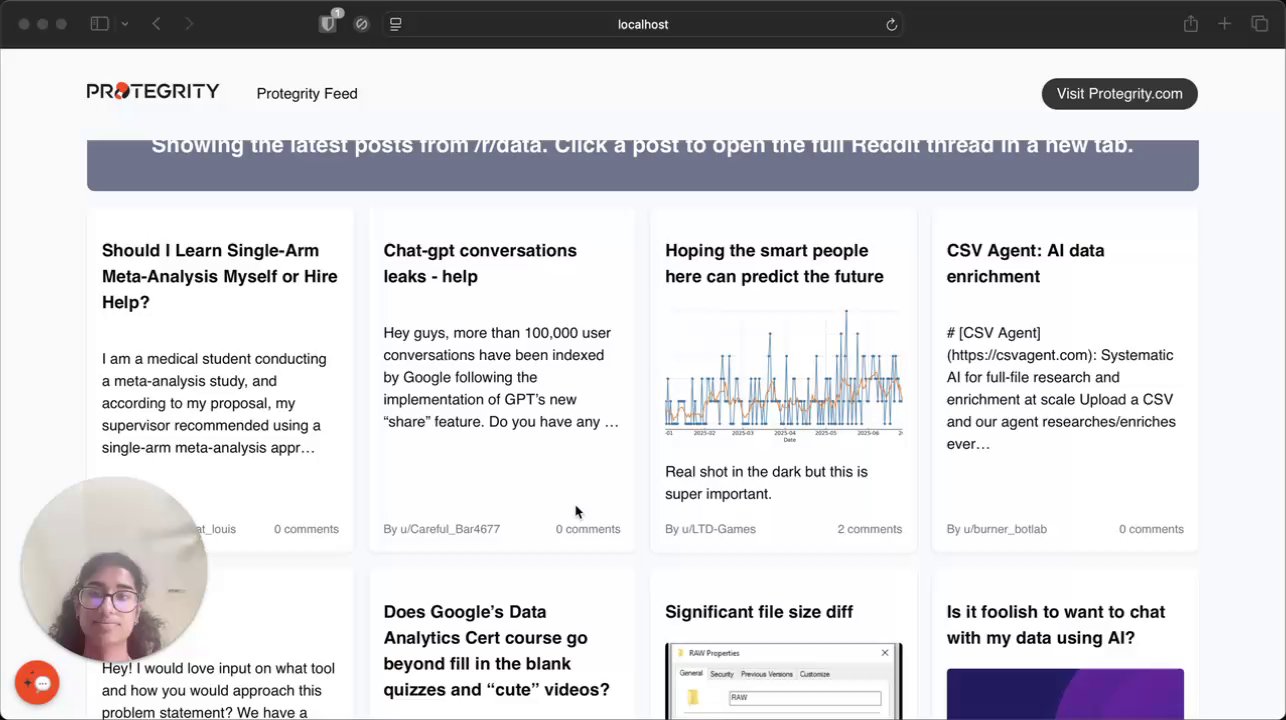Click the time-series chart thumbnail

[784, 374]
